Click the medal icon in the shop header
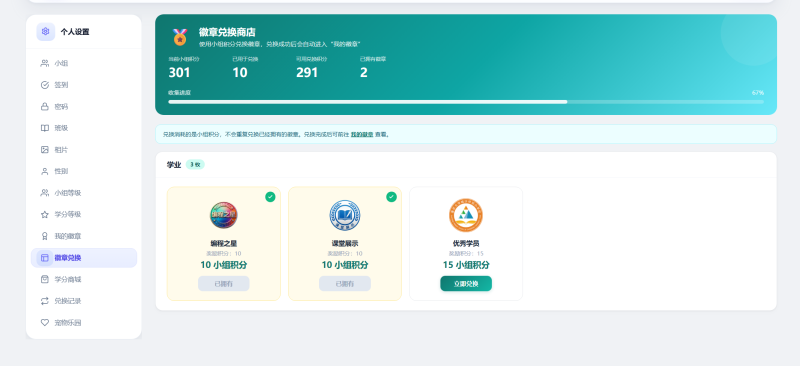 [180, 37]
